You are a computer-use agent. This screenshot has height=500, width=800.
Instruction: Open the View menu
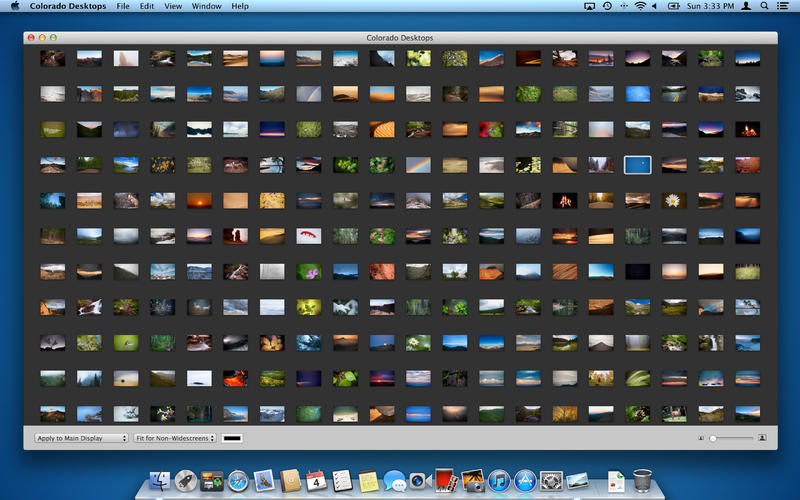point(173,6)
